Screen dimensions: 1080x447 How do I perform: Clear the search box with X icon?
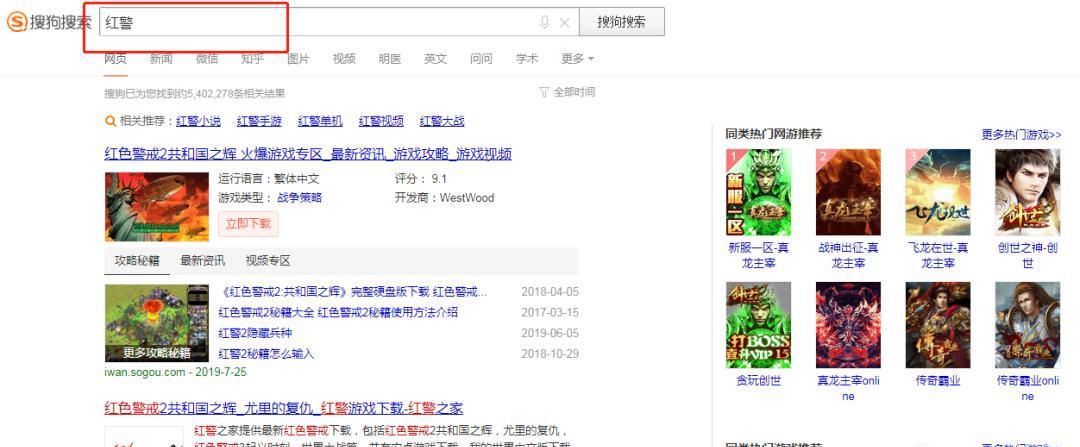tap(565, 23)
